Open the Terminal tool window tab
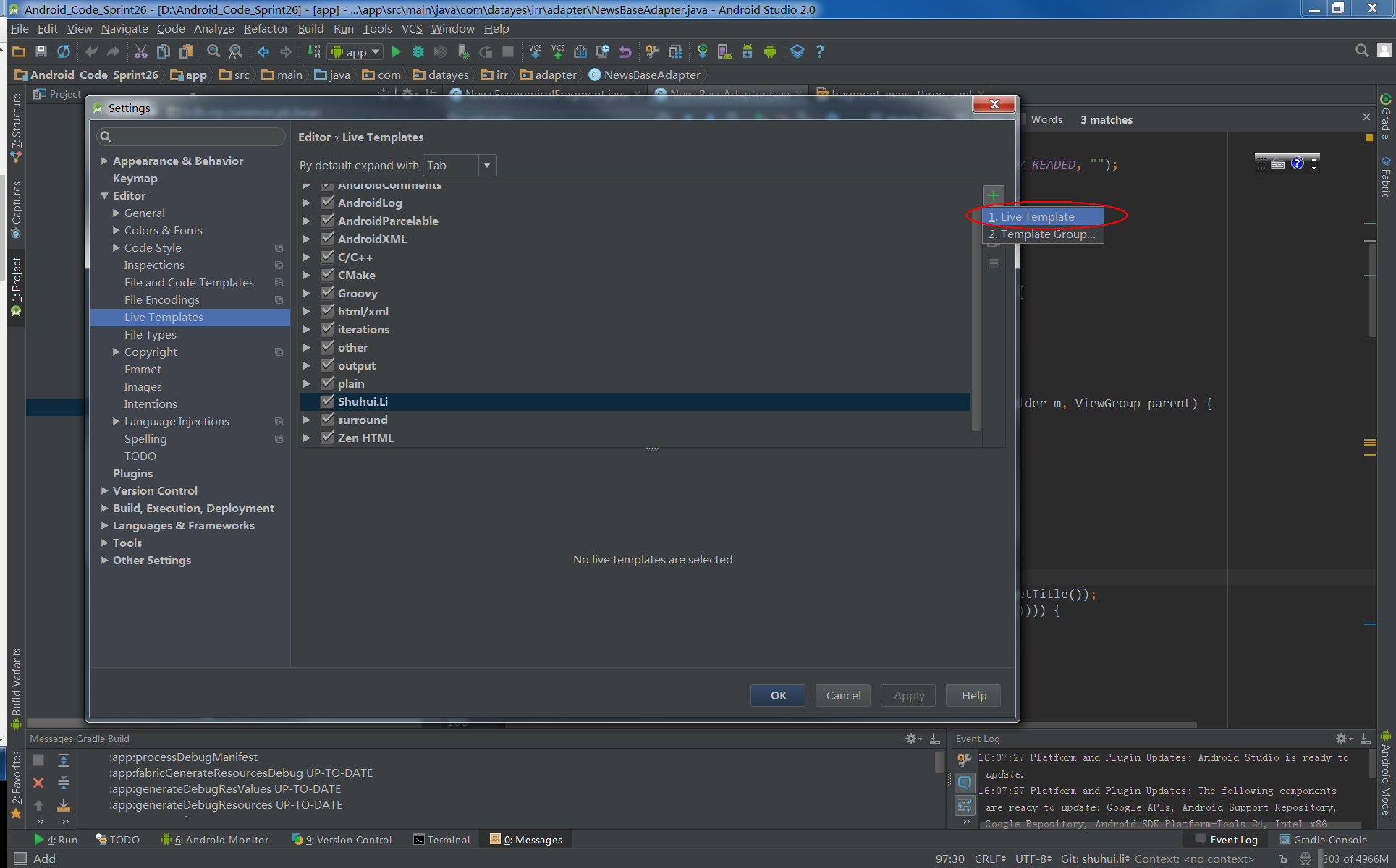This screenshot has height=868, width=1396. (x=441, y=839)
